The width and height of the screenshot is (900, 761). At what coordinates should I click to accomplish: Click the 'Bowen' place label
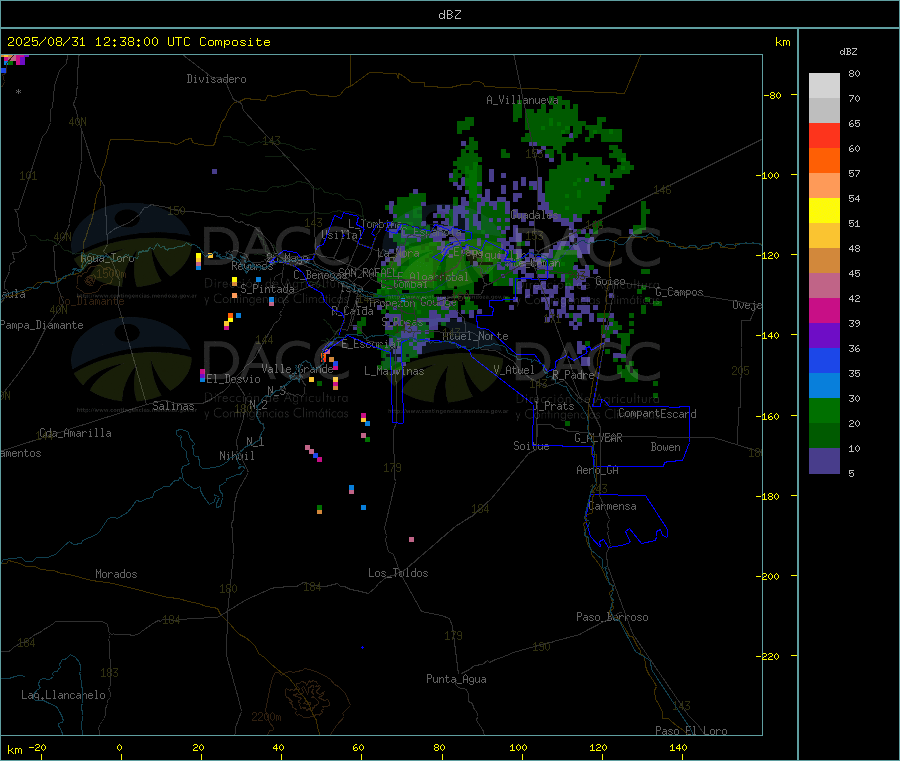click(665, 447)
